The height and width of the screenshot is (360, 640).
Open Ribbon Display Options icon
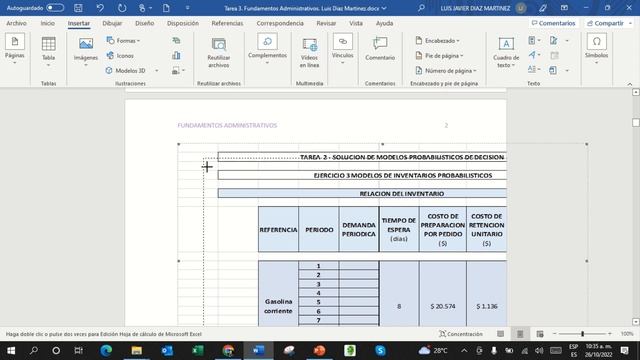coord(564,8)
